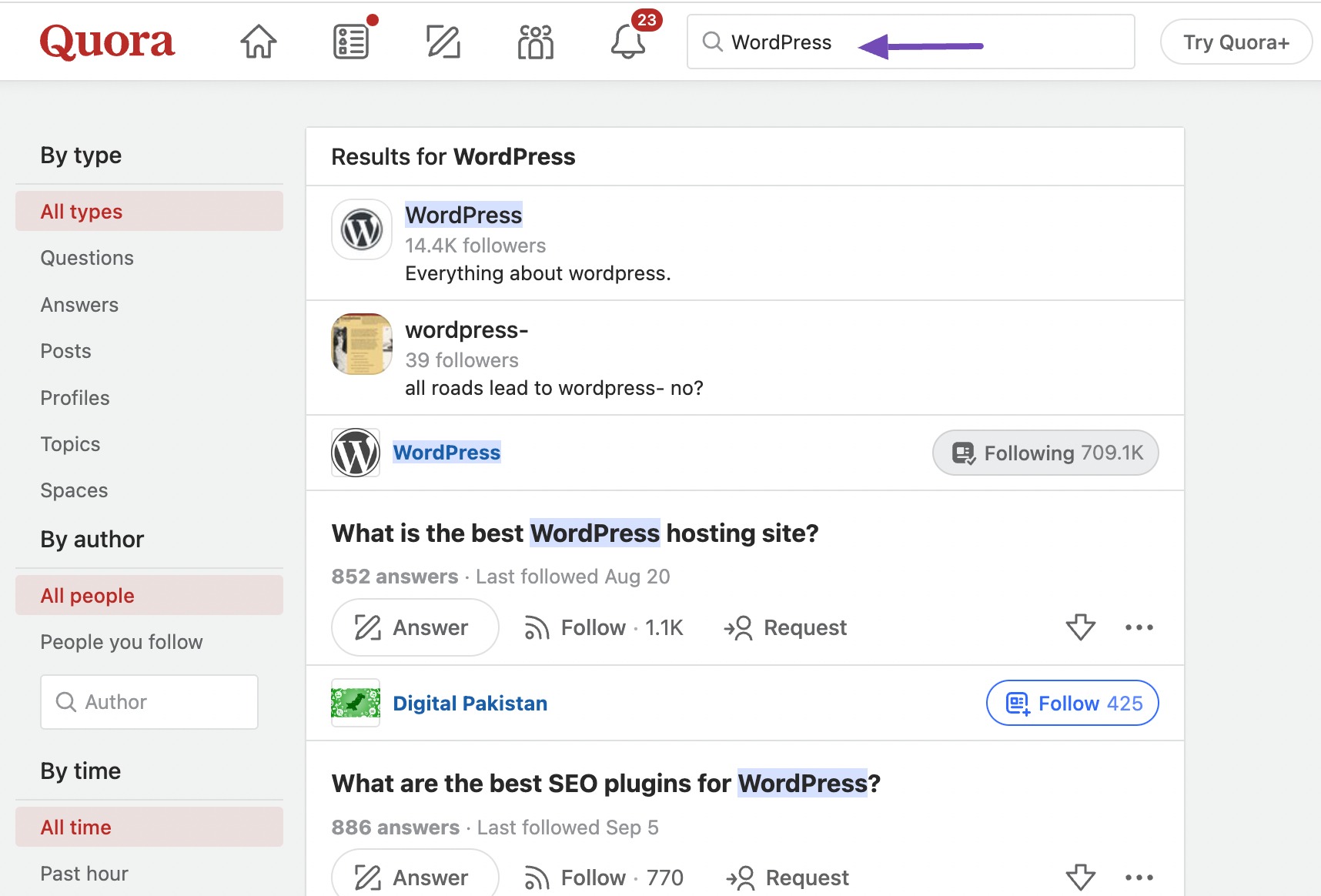The image size is (1321, 896).
Task: Click WordPress topic logo icon
Action: point(356,453)
